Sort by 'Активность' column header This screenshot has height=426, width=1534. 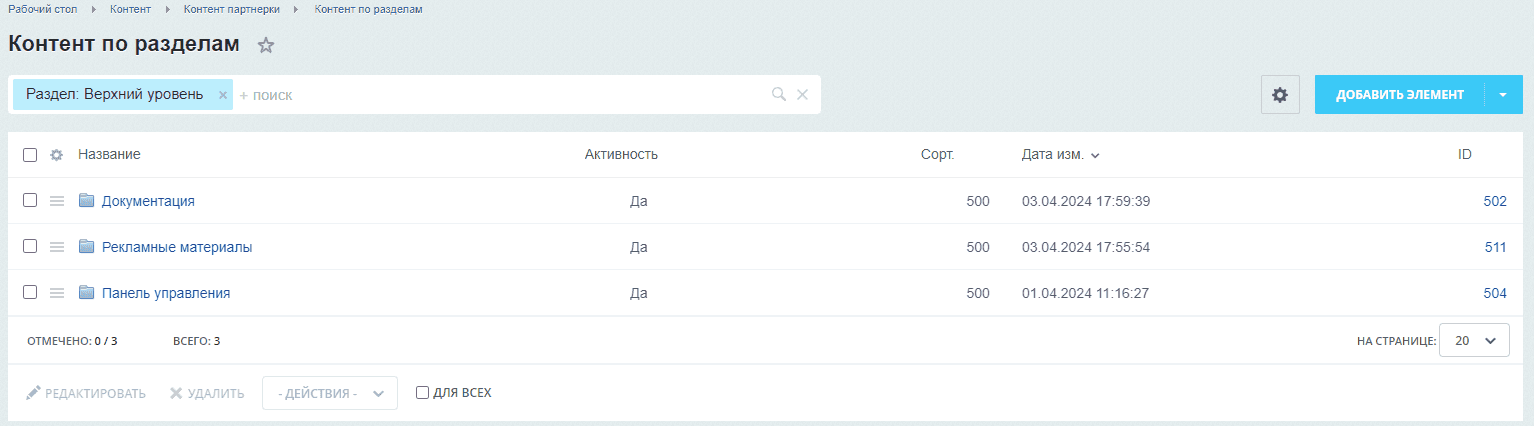[x=621, y=154]
